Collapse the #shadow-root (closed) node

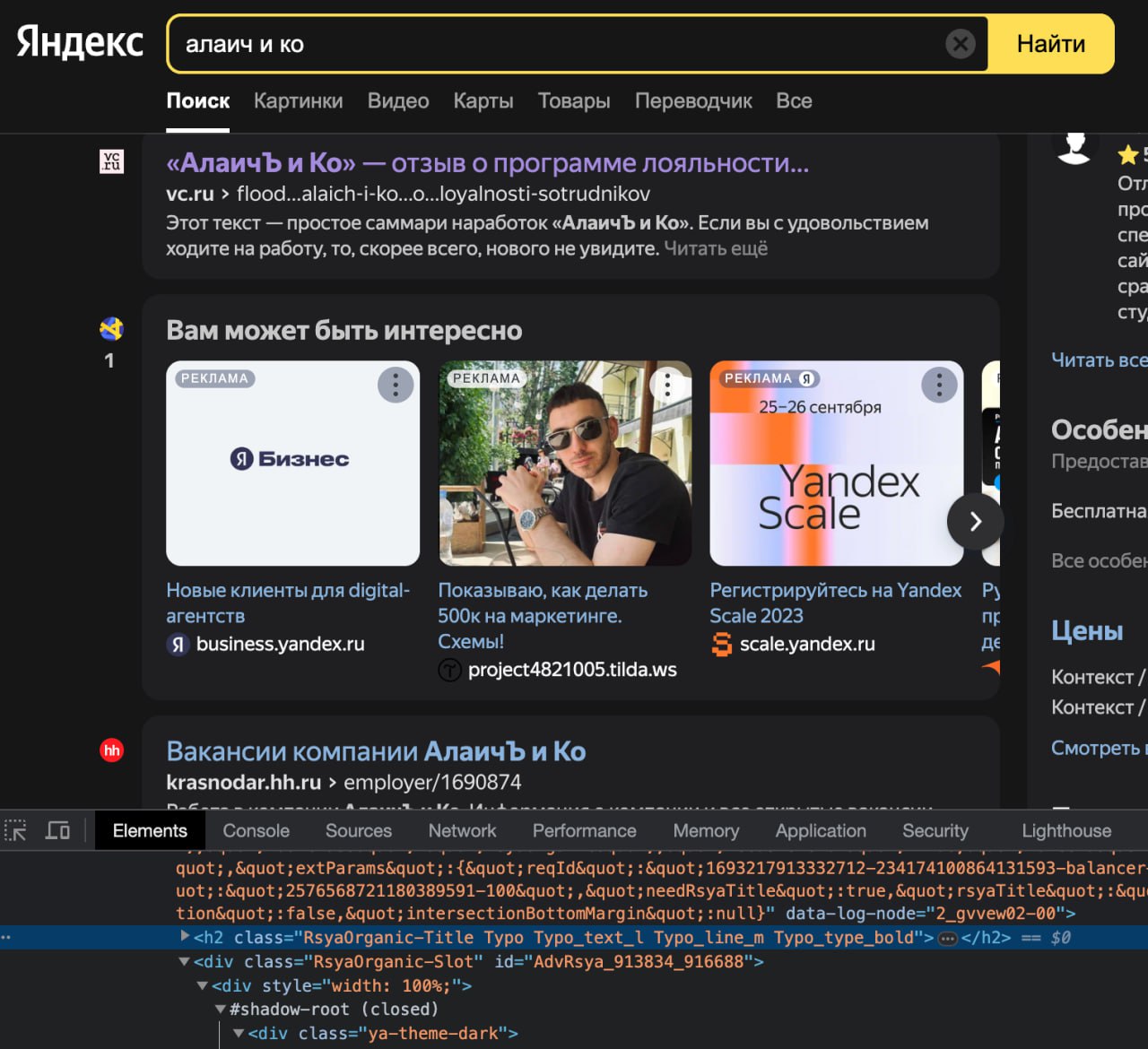tap(220, 1009)
